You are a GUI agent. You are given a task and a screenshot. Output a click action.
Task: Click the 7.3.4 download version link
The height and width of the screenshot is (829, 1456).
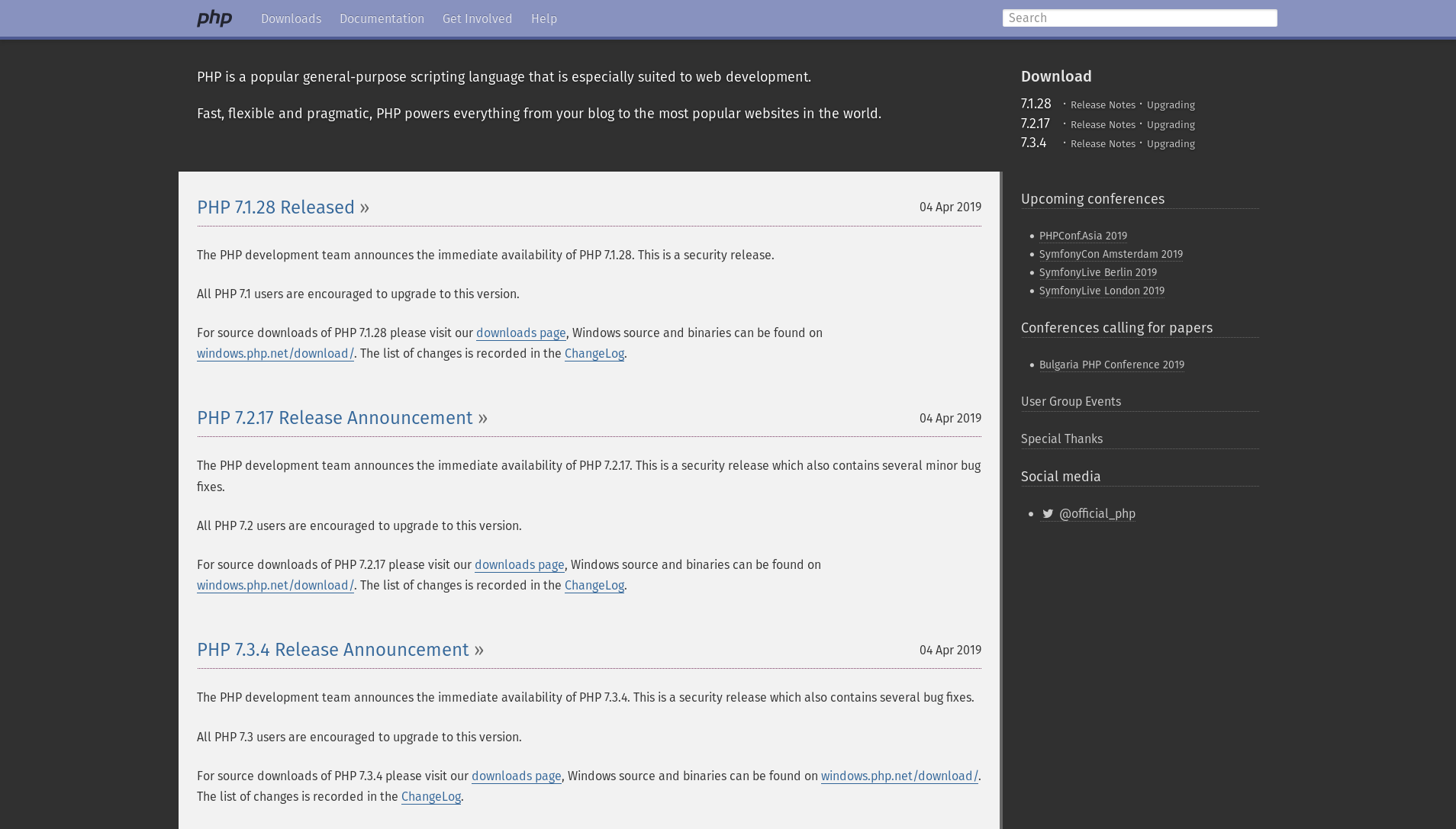coord(1033,143)
